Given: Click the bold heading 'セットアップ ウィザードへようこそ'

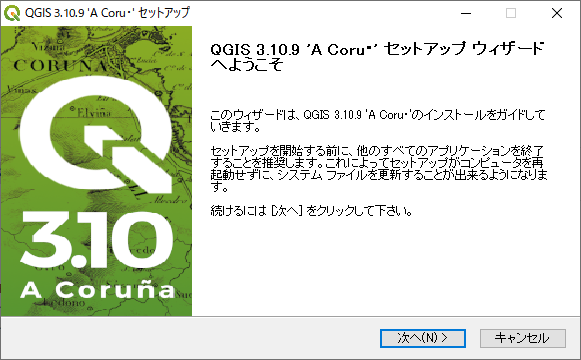Looking at the screenshot, I should coord(377,57).
